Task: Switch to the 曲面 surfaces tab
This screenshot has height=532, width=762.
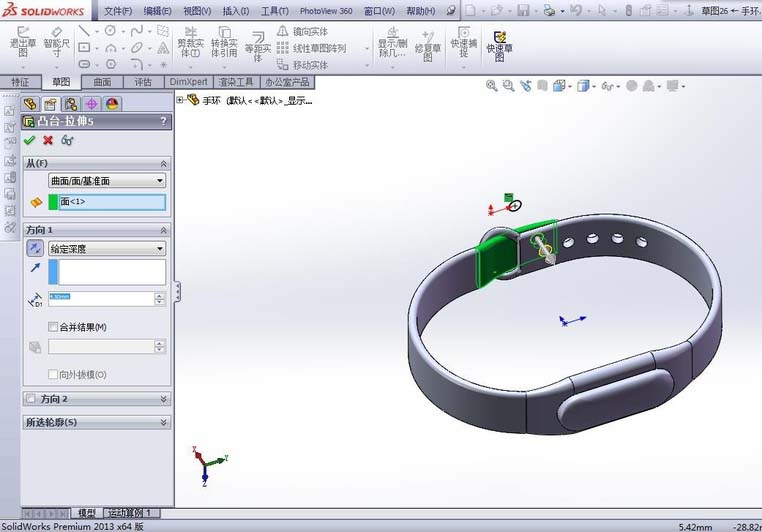Action: pos(102,82)
